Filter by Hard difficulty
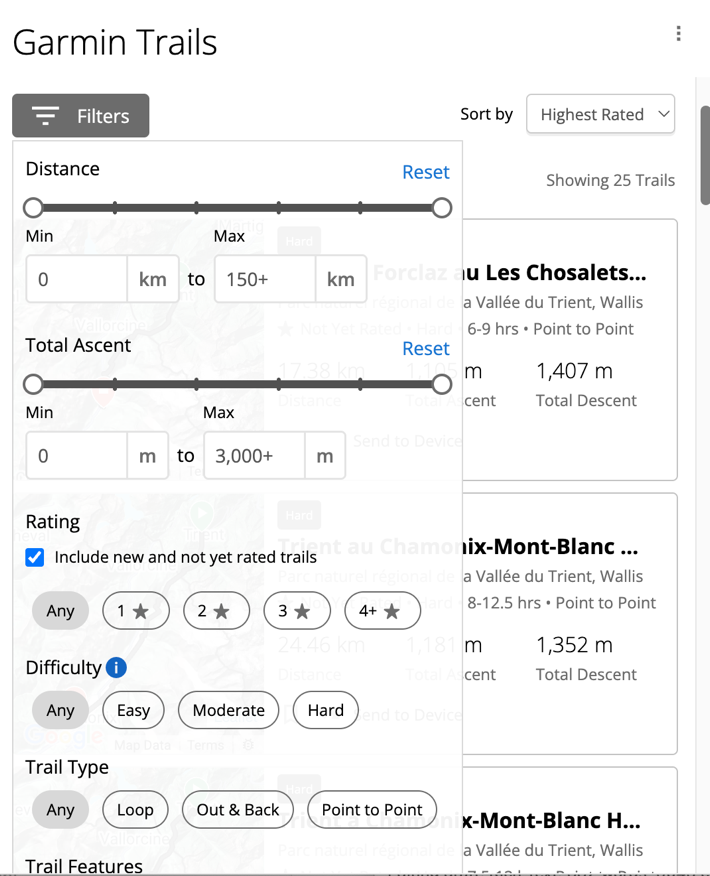 pyautogui.click(x=326, y=710)
